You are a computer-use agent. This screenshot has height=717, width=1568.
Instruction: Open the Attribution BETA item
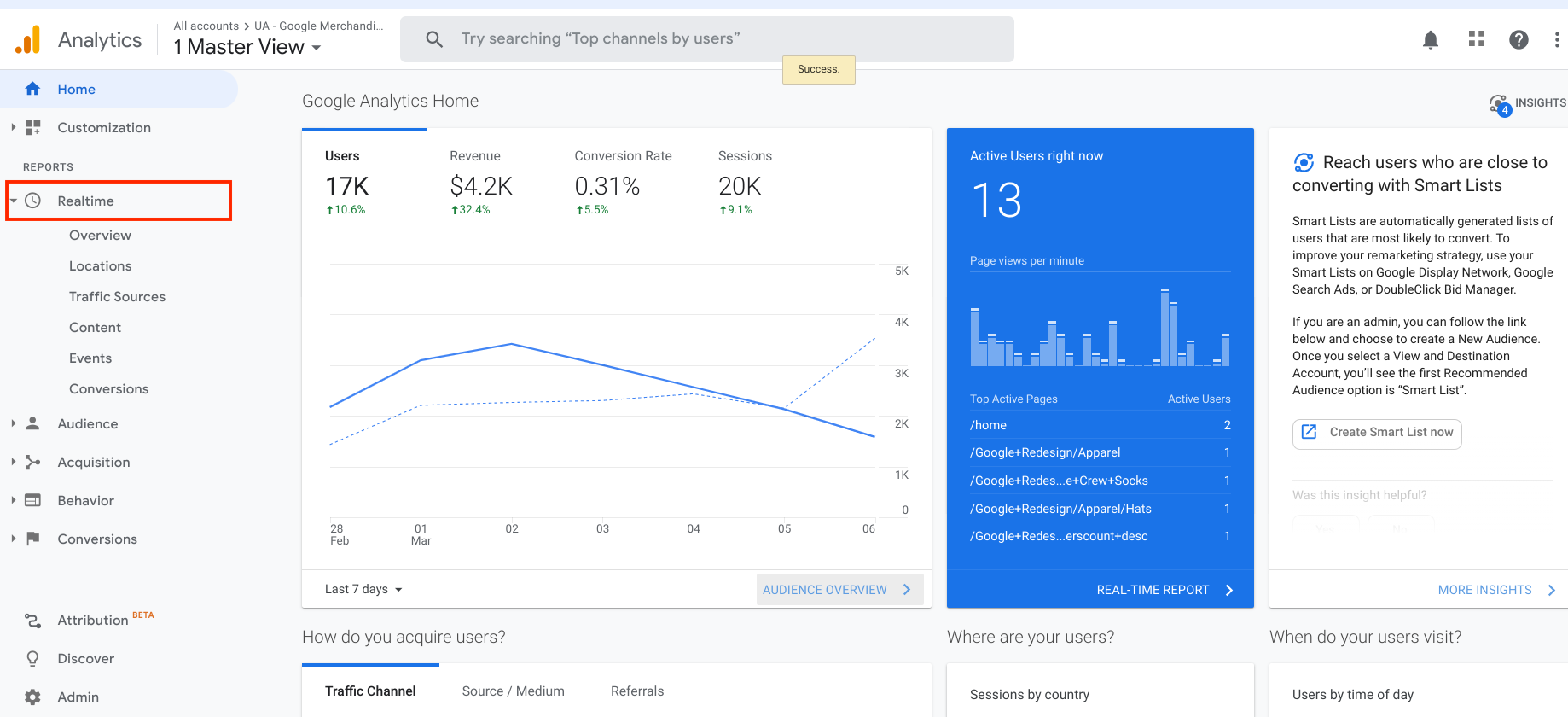pos(105,620)
